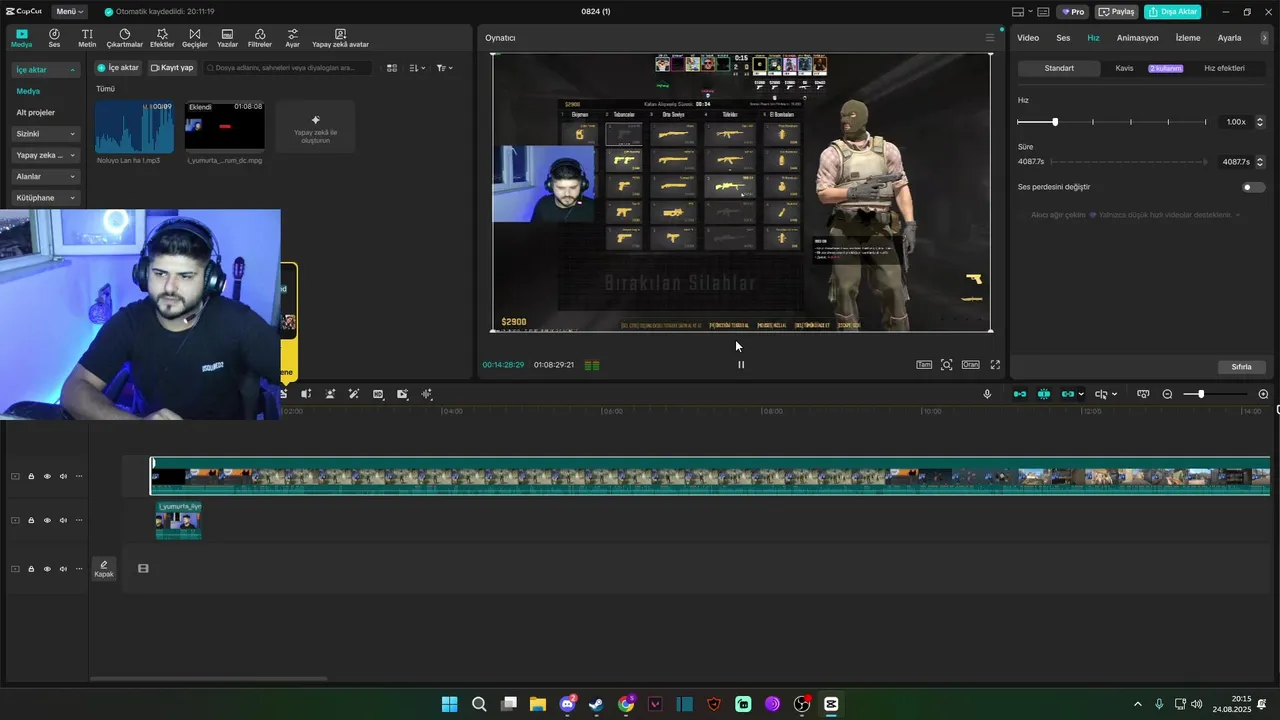Expand the İçe aktar sidebar section
The image size is (1280, 720).
pyautogui.click(x=45, y=70)
